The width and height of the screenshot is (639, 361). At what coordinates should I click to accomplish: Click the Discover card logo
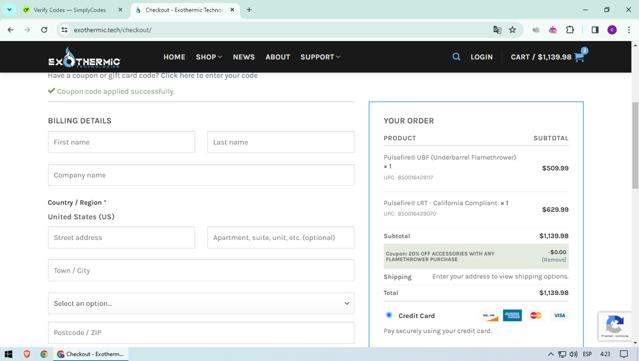[490, 316]
